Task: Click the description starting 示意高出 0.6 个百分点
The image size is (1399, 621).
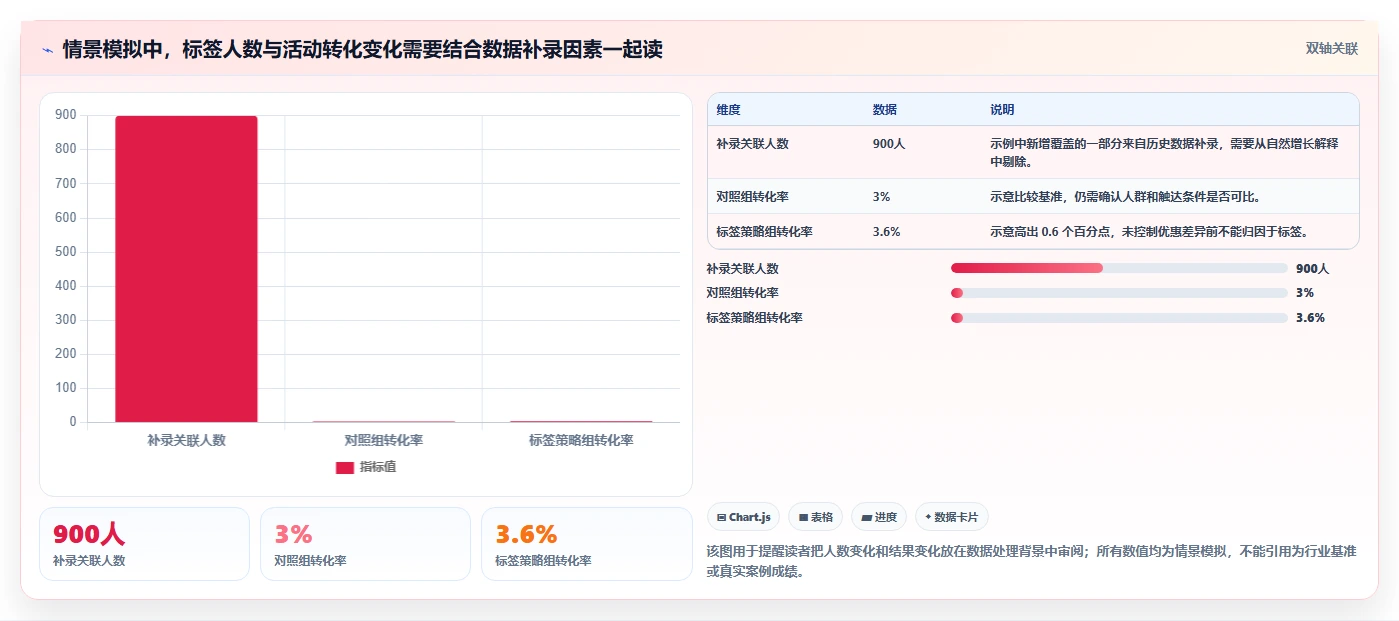Action: click(x=1150, y=232)
